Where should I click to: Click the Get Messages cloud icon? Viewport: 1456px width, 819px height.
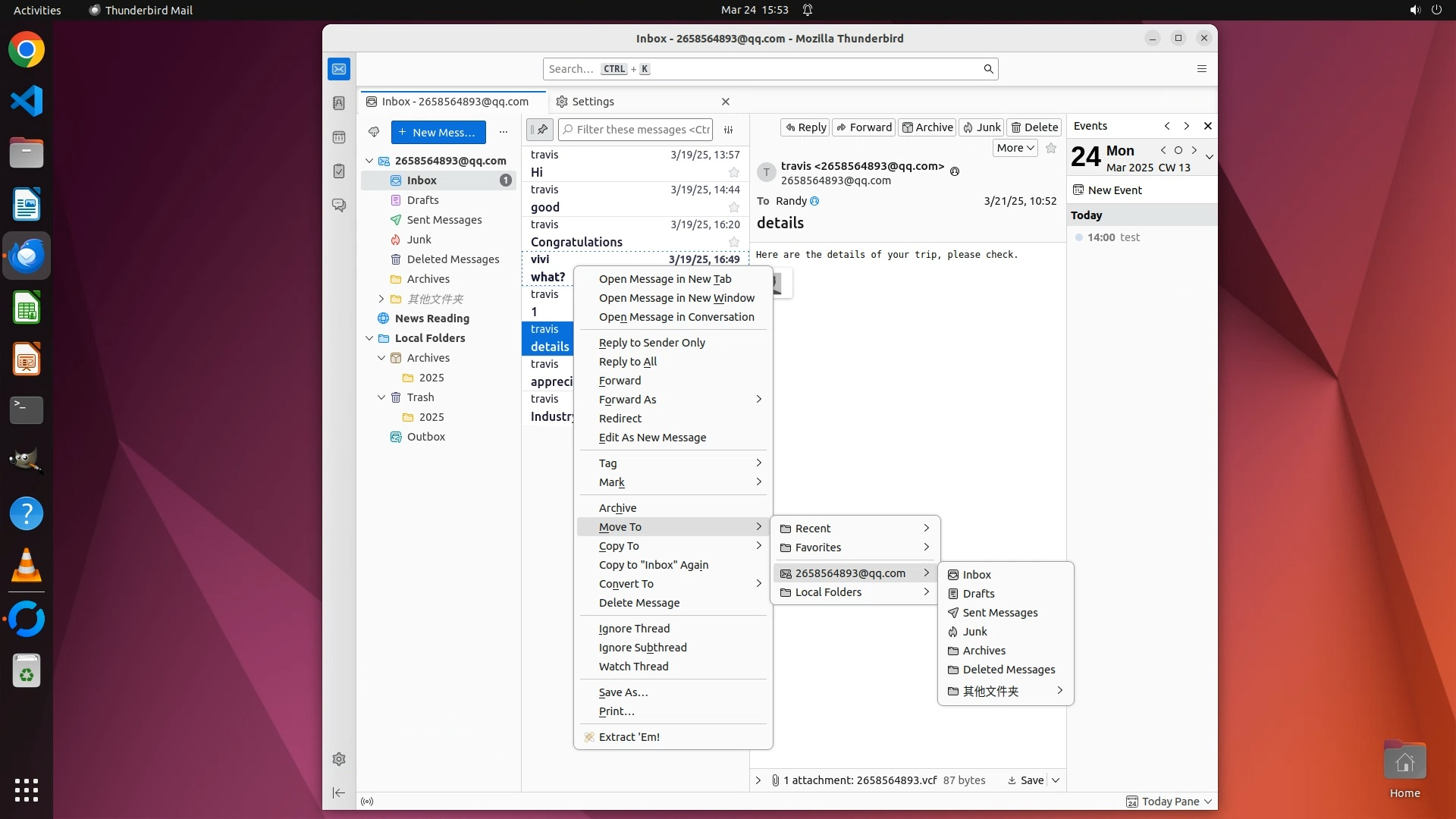click(374, 132)
